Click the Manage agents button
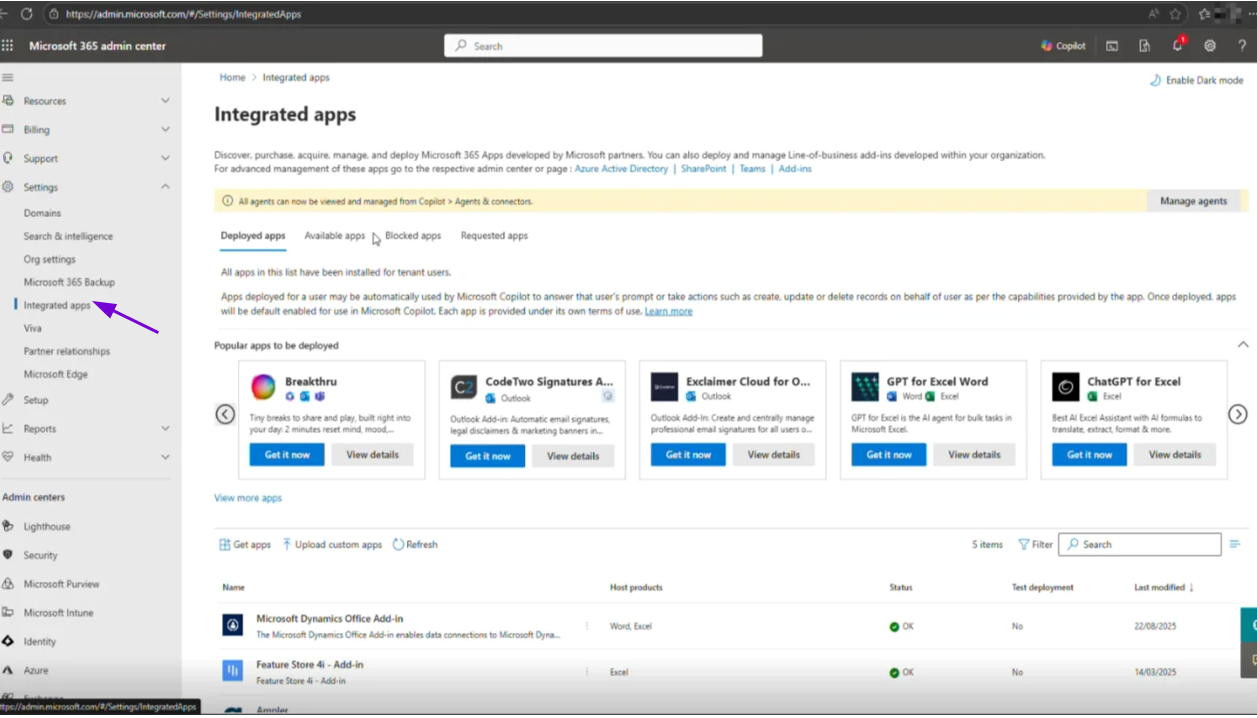The image size is (1257, 718). (x=1193, y=201)
